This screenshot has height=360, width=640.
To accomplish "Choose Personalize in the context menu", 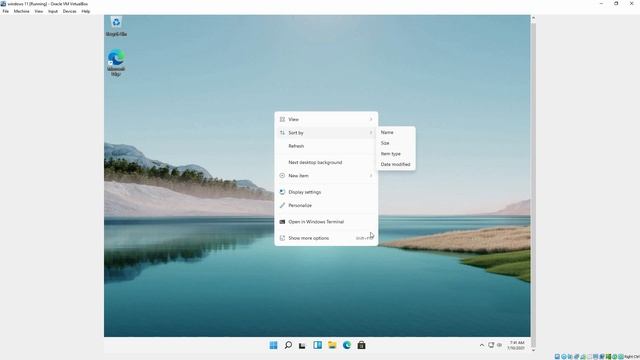I will pos(326,205).
